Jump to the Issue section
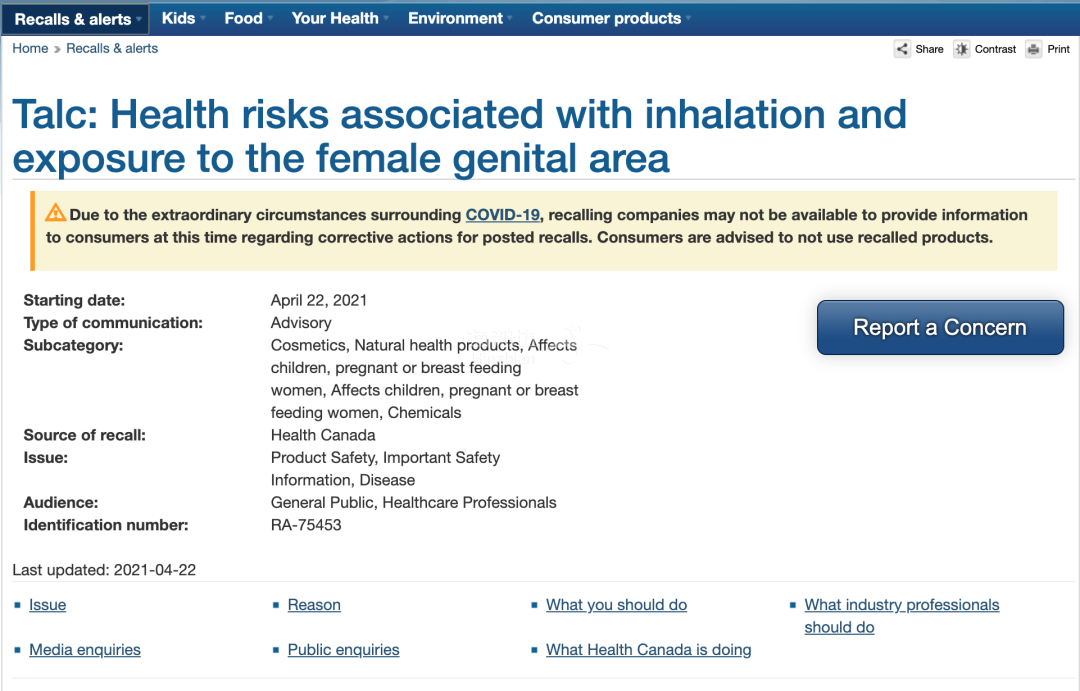 click(48, 605)
